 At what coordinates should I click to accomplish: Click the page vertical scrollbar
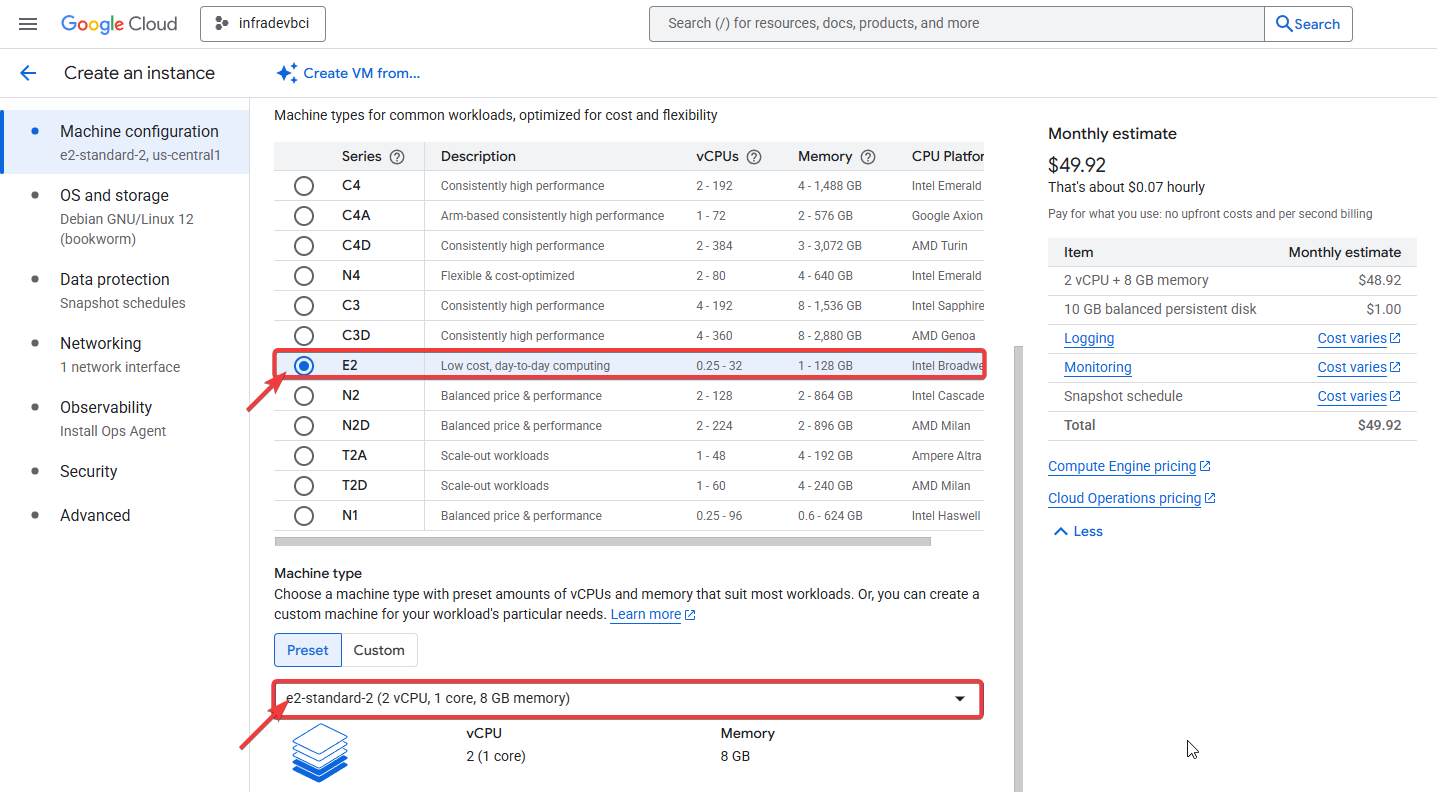coord(1019,568)
